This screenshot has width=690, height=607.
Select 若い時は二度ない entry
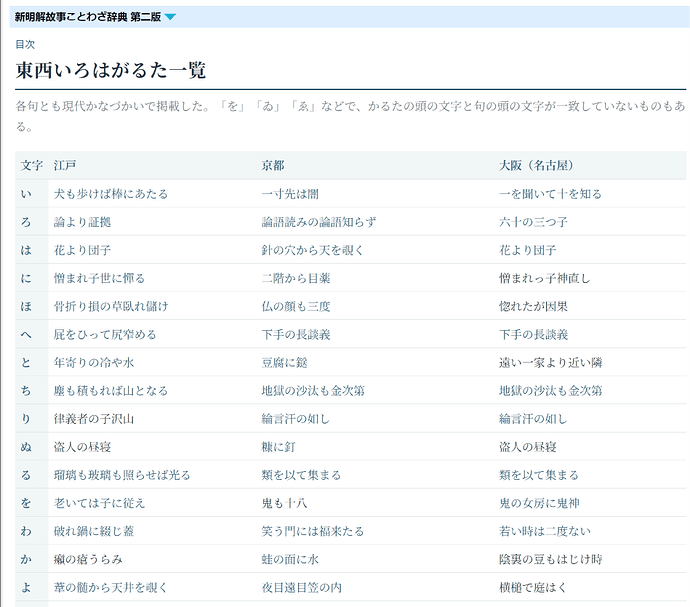pyautogui.click(x=545, y=532)
